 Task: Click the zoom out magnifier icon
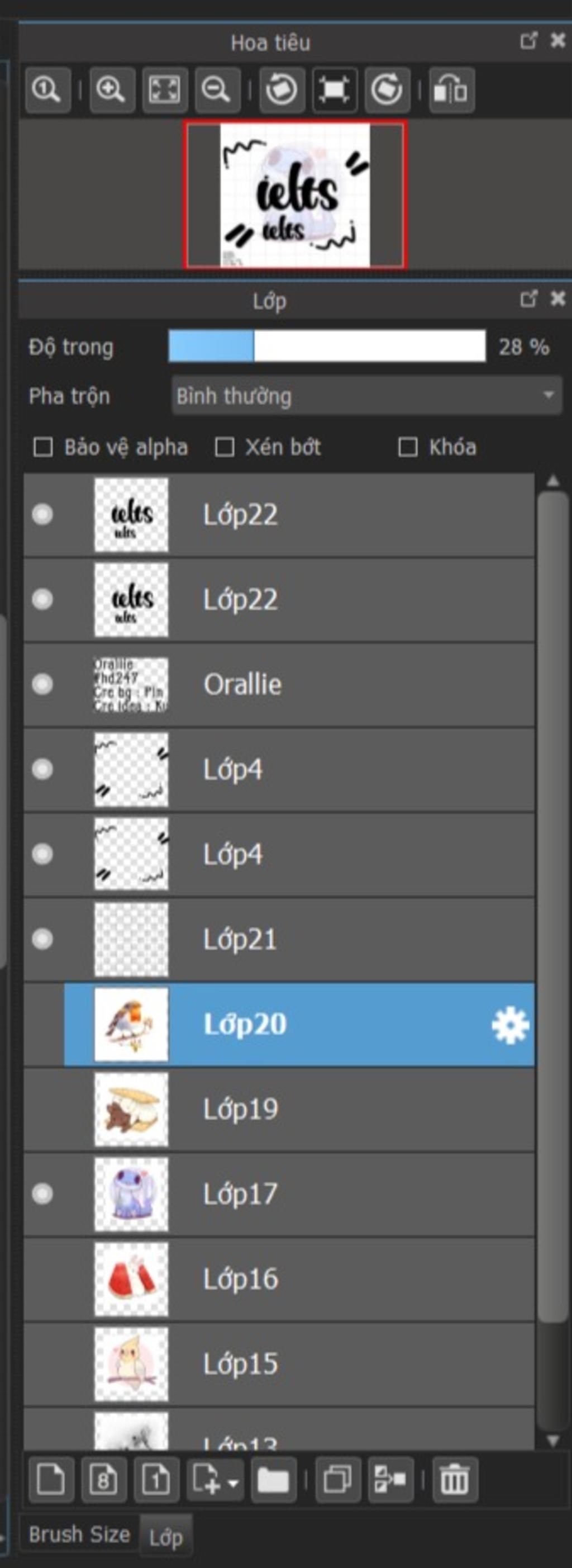[216, 90]
